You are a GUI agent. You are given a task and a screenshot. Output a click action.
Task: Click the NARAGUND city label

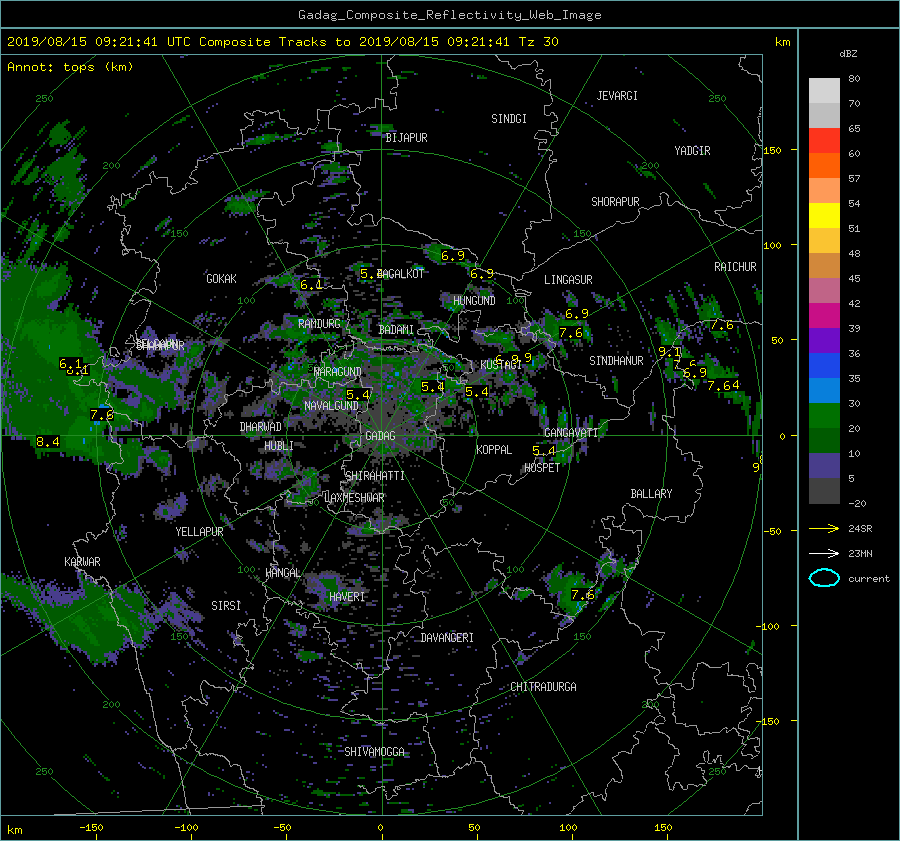pos(338,372)
